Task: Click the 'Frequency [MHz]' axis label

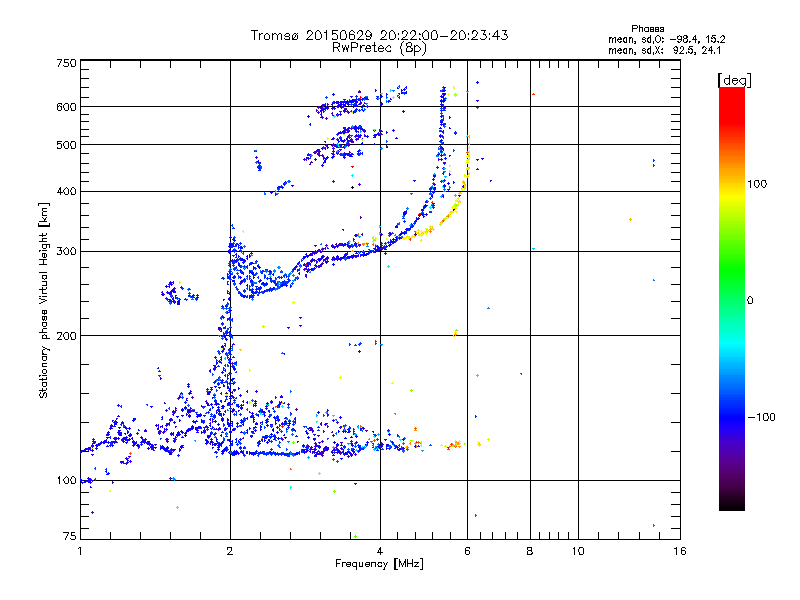Action: tap(379, 564)
